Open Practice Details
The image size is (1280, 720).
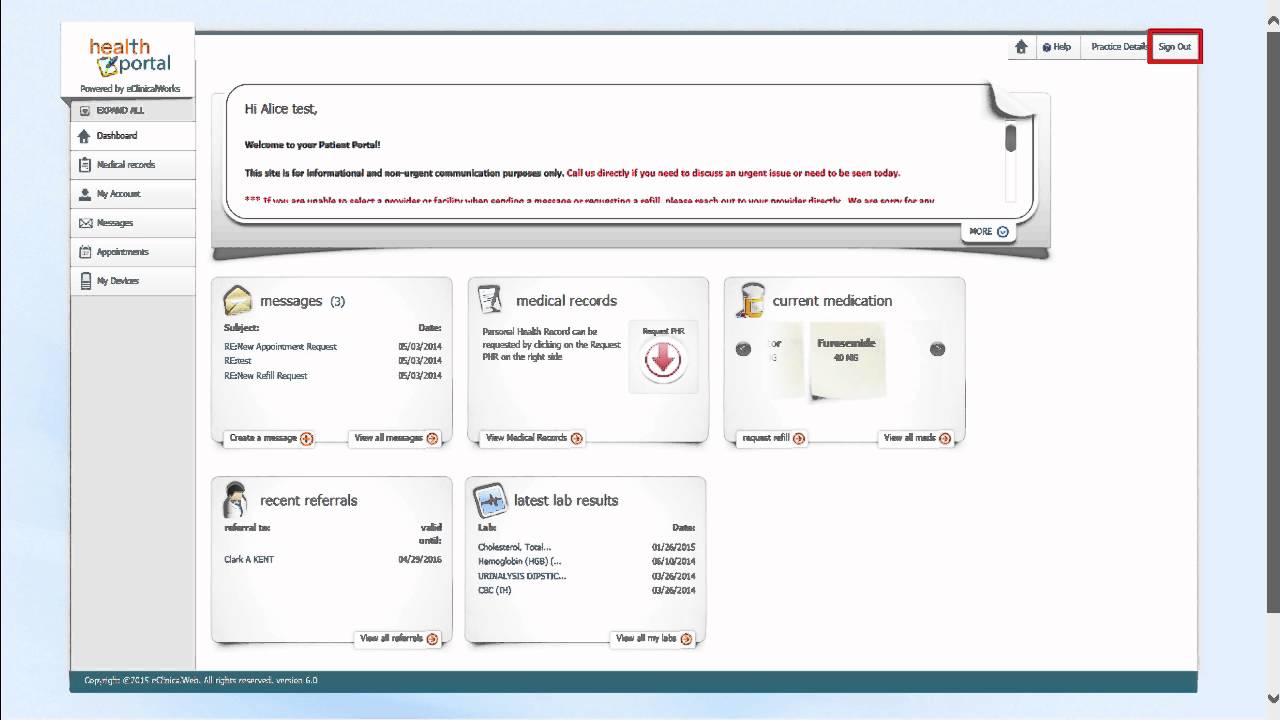(1119, 47)
